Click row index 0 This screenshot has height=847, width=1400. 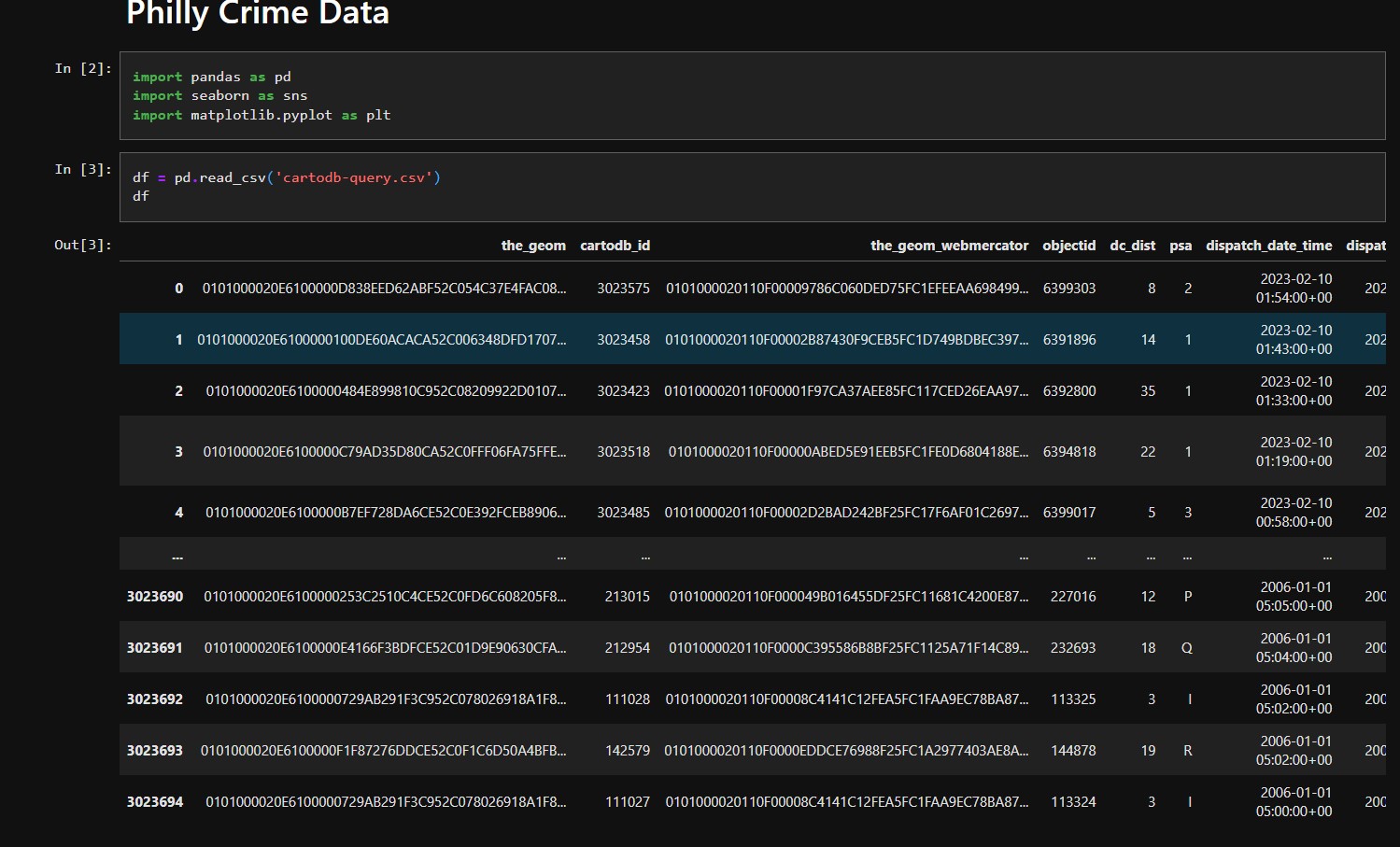tap(178, 289)
